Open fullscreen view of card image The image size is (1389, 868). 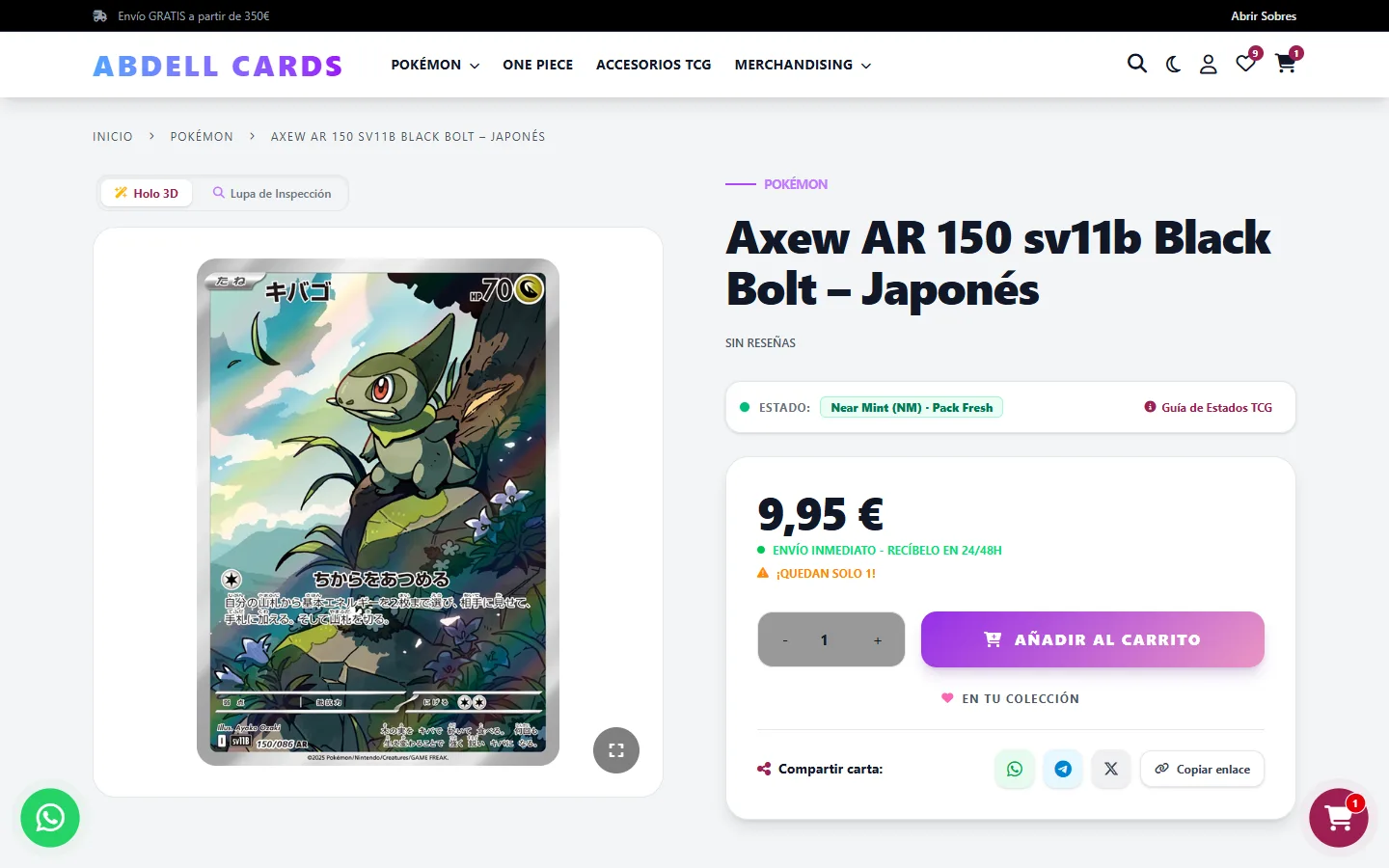(x=616, y=750)
